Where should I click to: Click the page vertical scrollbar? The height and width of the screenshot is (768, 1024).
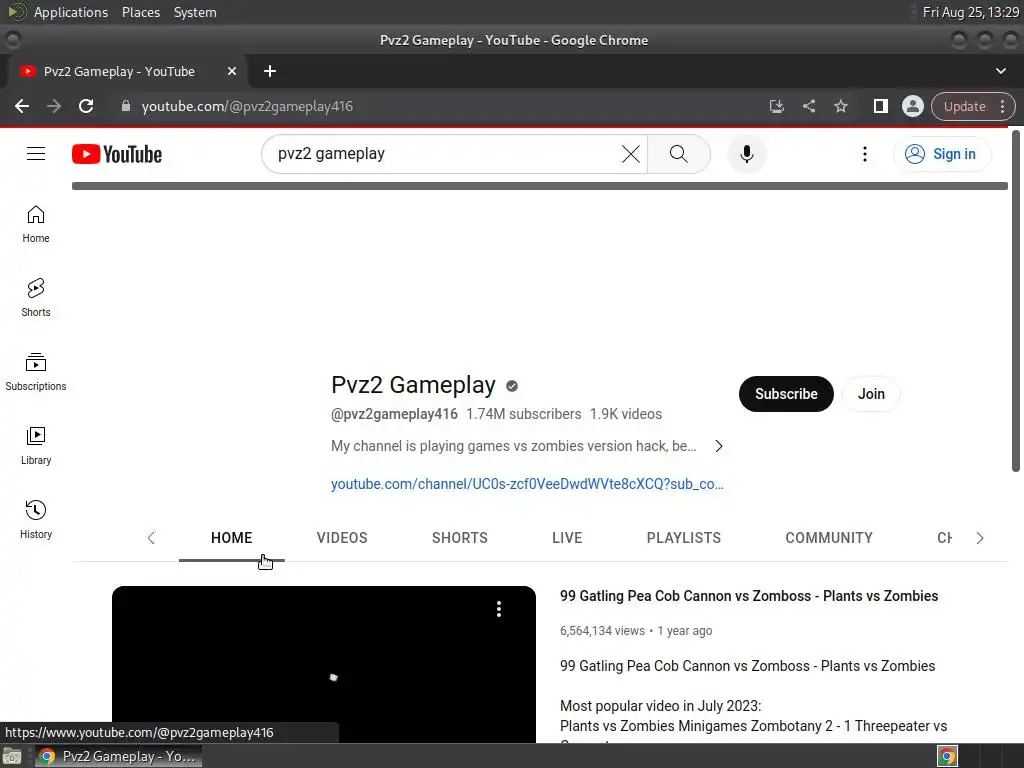tap(1016, 300)
